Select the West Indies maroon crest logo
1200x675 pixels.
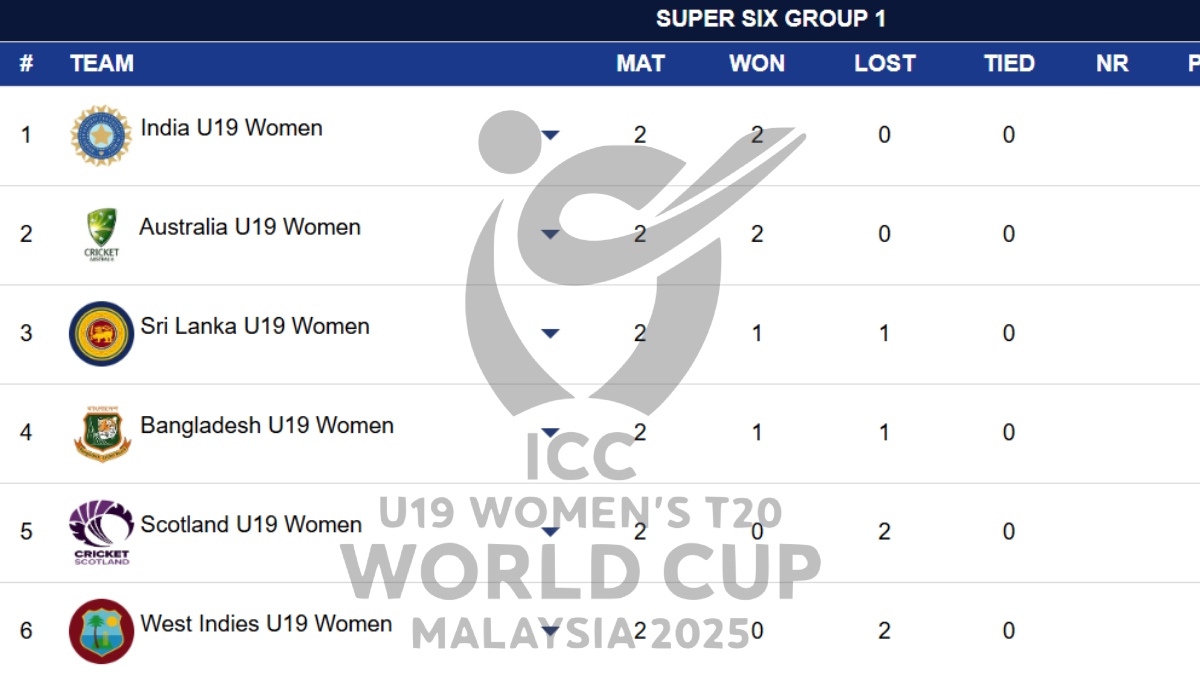click(x=100, y=630)
